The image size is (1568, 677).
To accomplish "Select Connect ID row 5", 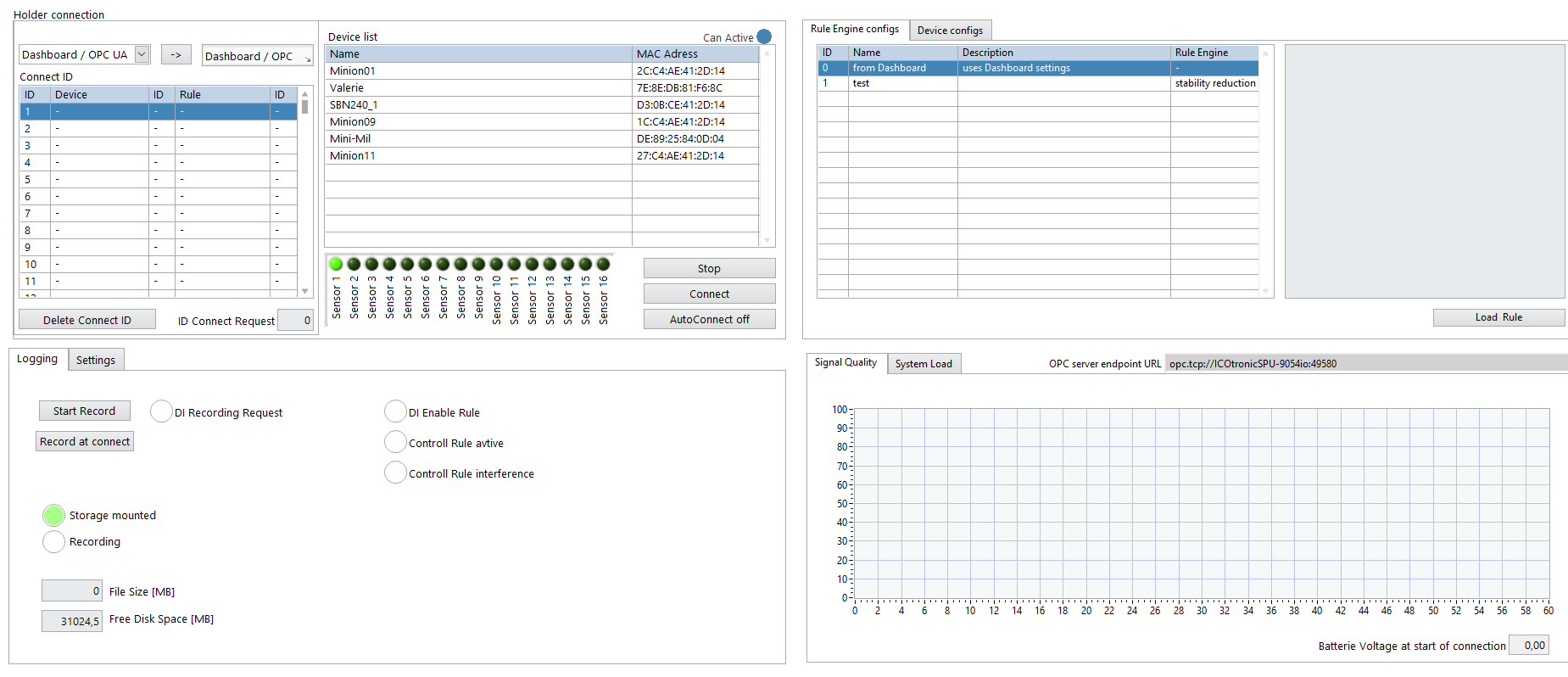I will coord(159,179).
